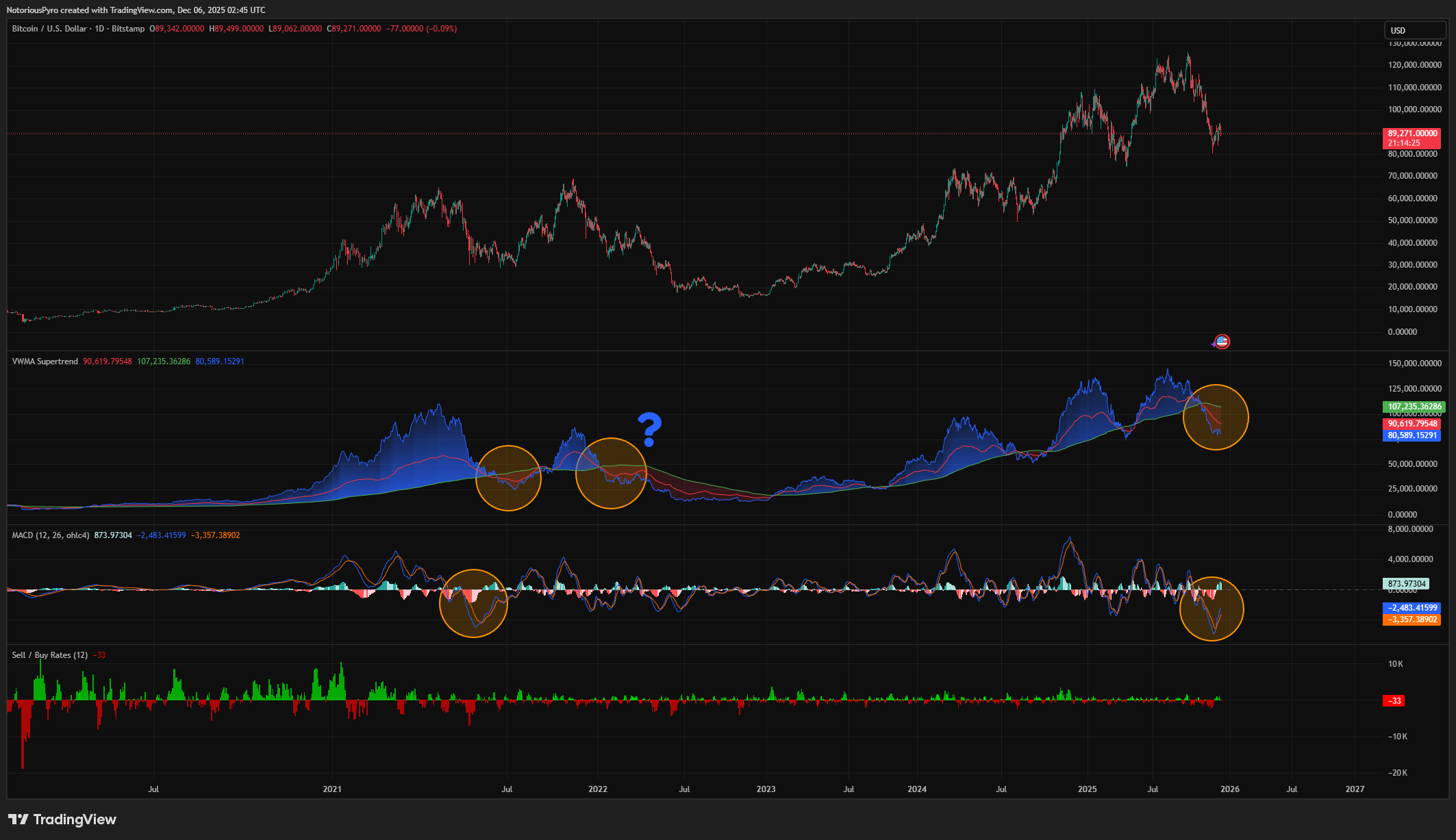Viewport: 1456px width, 840px height.
Task: Click the orange circle at July 2021 Supertrend
Action: tap(508, 478)
